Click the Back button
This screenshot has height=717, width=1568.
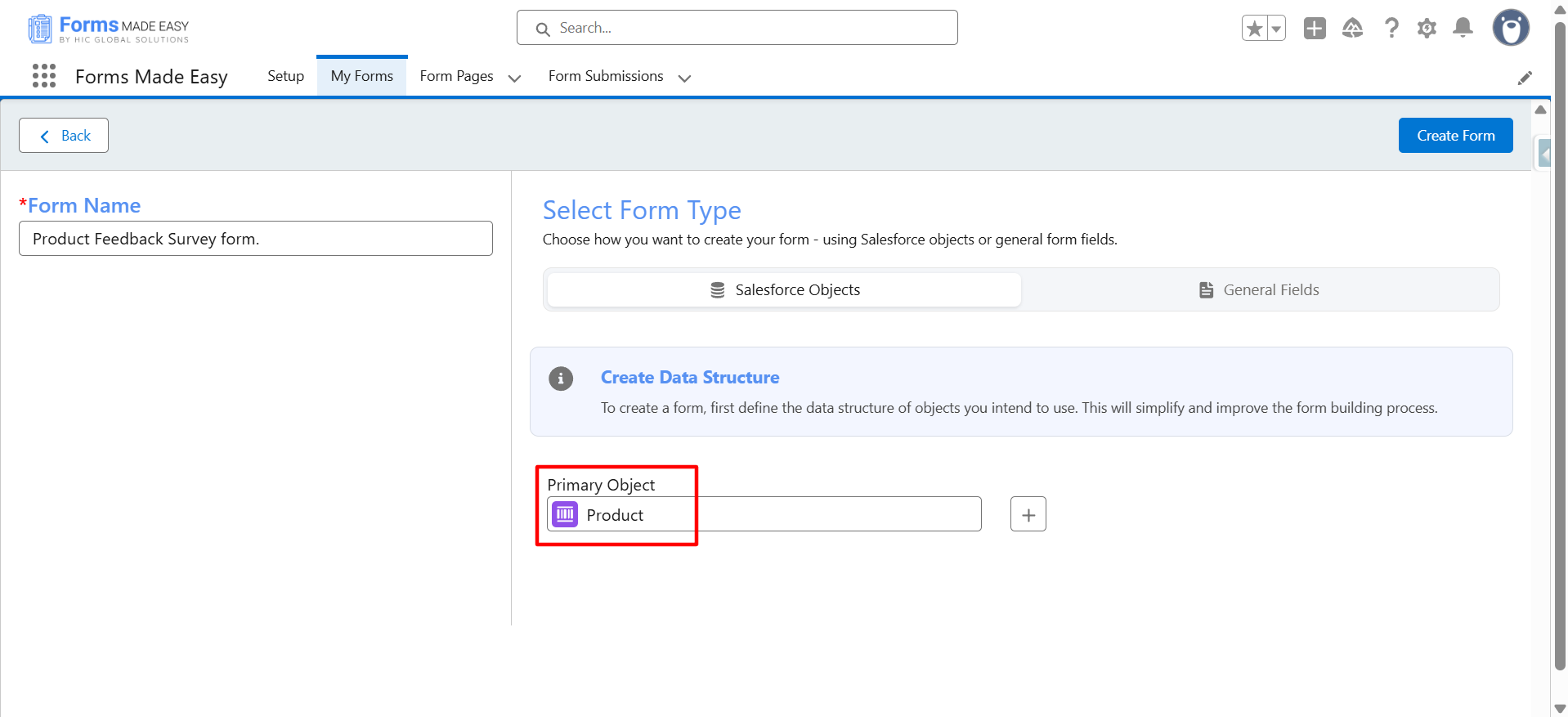point(64,136)
